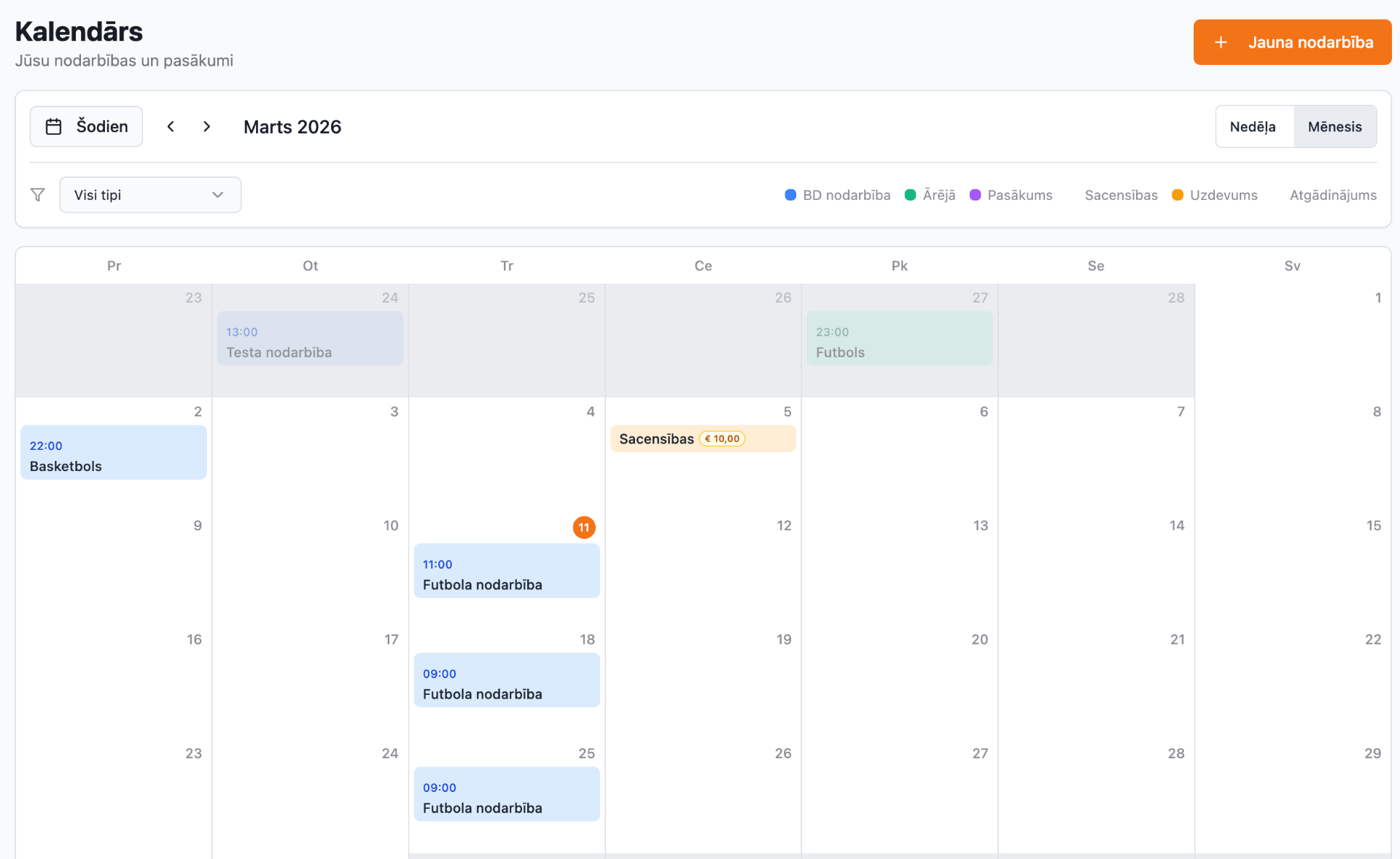This screenshot has height=859, width=1400.
Task: Open the Visi tipi type filter dropdown
Action: click(x=150, y=195)
